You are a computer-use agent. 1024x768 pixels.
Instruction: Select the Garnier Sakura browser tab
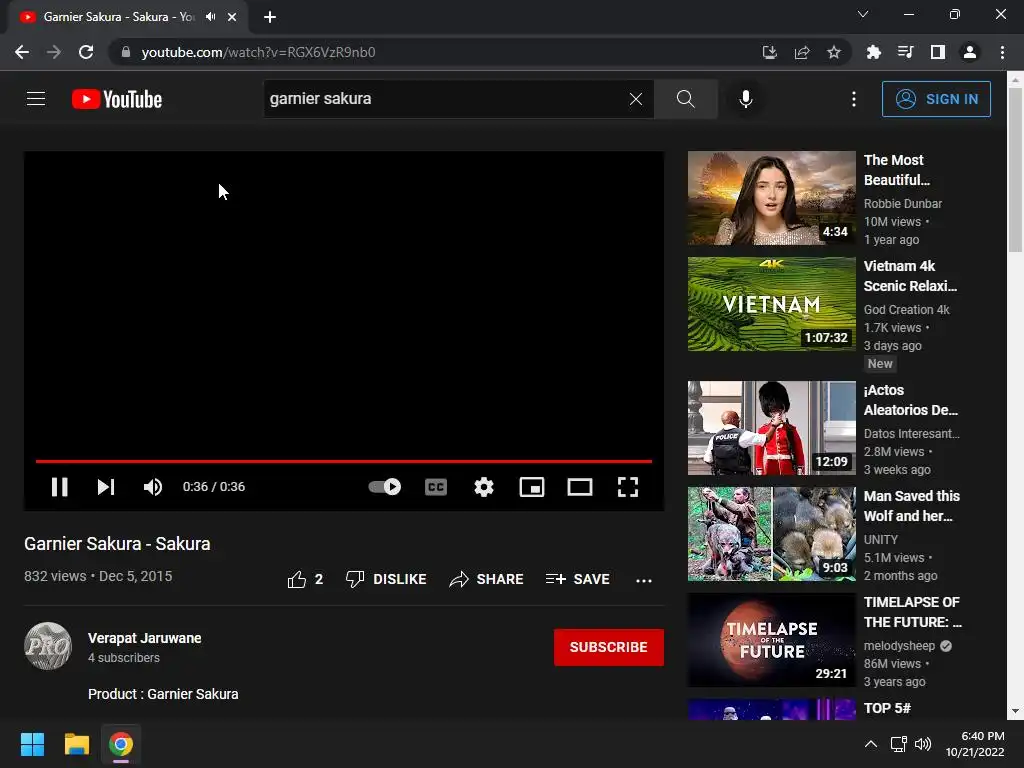pos(127,17)
